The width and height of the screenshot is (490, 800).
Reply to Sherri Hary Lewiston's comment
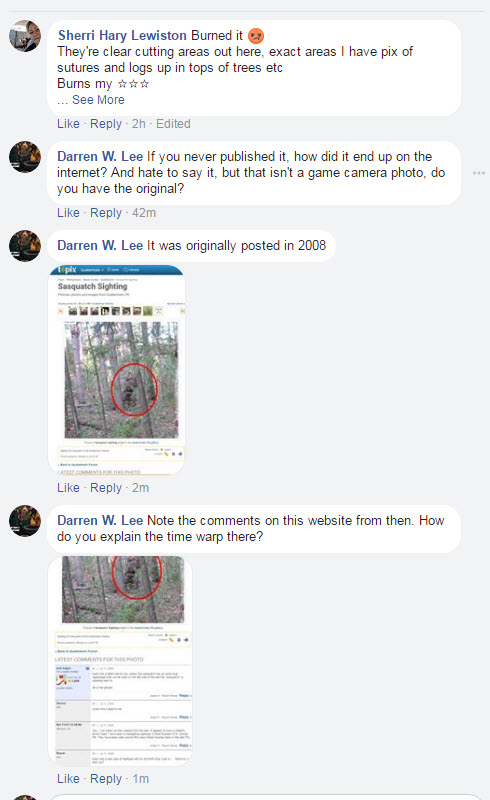tap(106, 124)
